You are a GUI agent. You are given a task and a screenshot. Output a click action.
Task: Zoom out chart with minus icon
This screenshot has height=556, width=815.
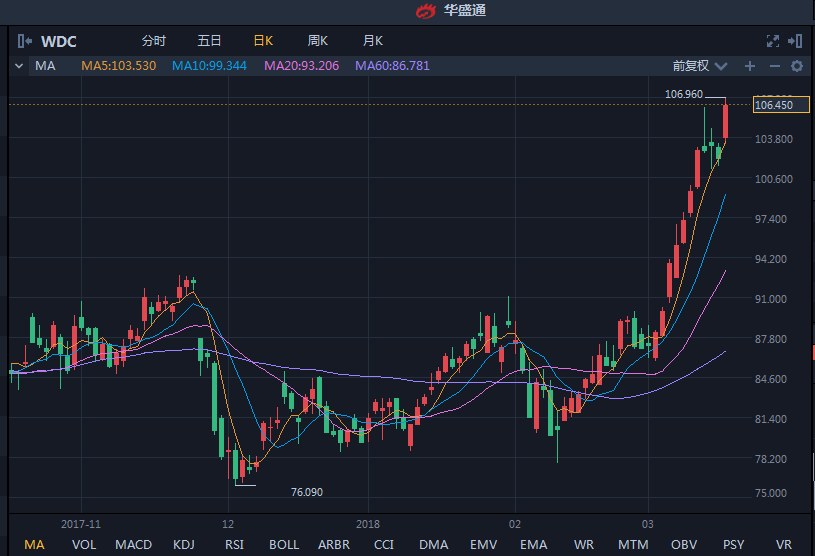(774, 66)
